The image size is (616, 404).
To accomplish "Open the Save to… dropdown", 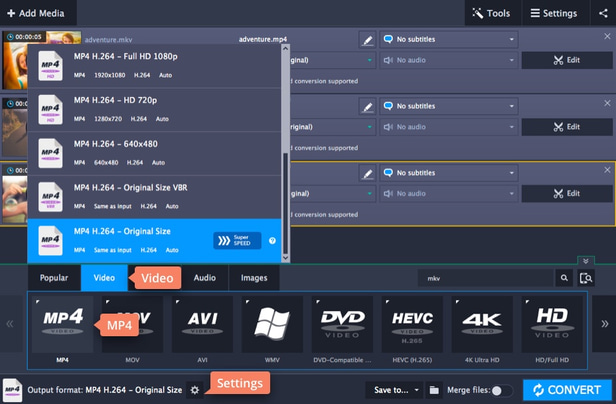I will point(394,390).
